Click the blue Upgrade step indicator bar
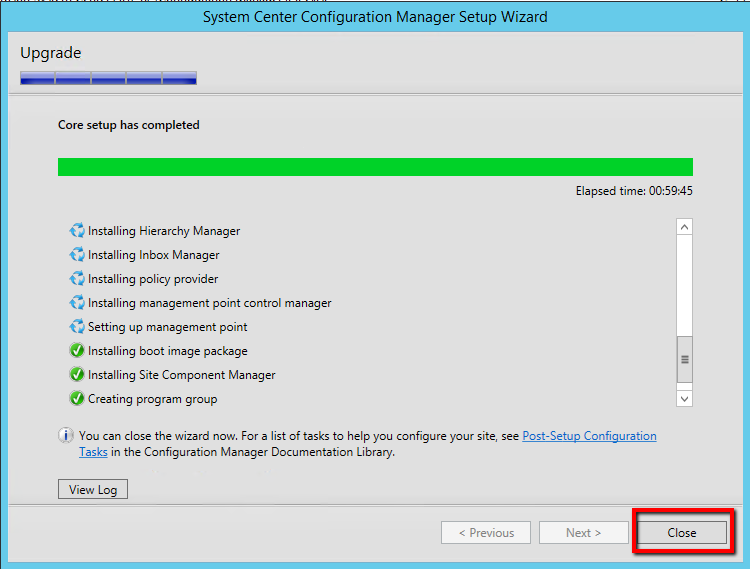750x569 pixels. pyautogui.click(x=108, y=78)
